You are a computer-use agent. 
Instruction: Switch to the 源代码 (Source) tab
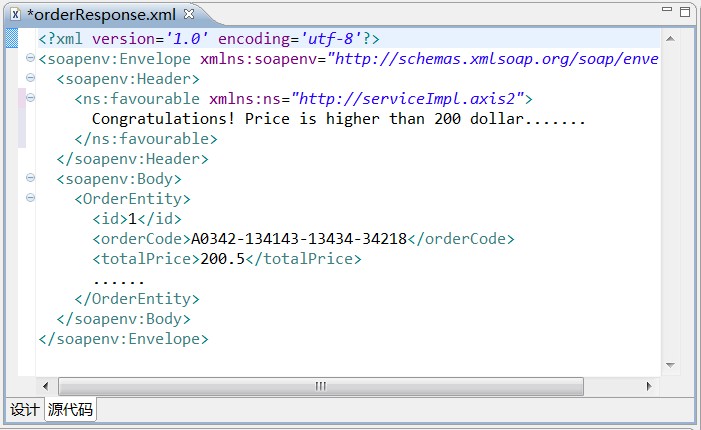(x=70, y=409)
